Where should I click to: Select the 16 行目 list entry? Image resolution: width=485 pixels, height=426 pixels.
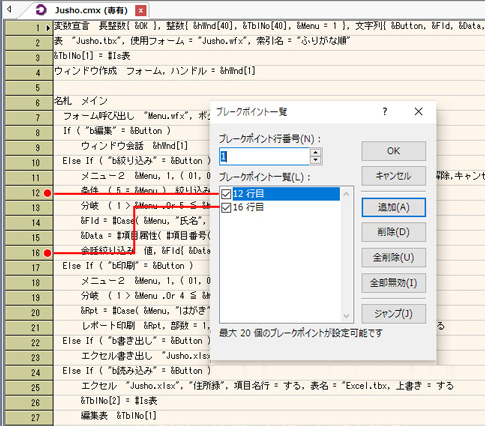coord(279,207)
